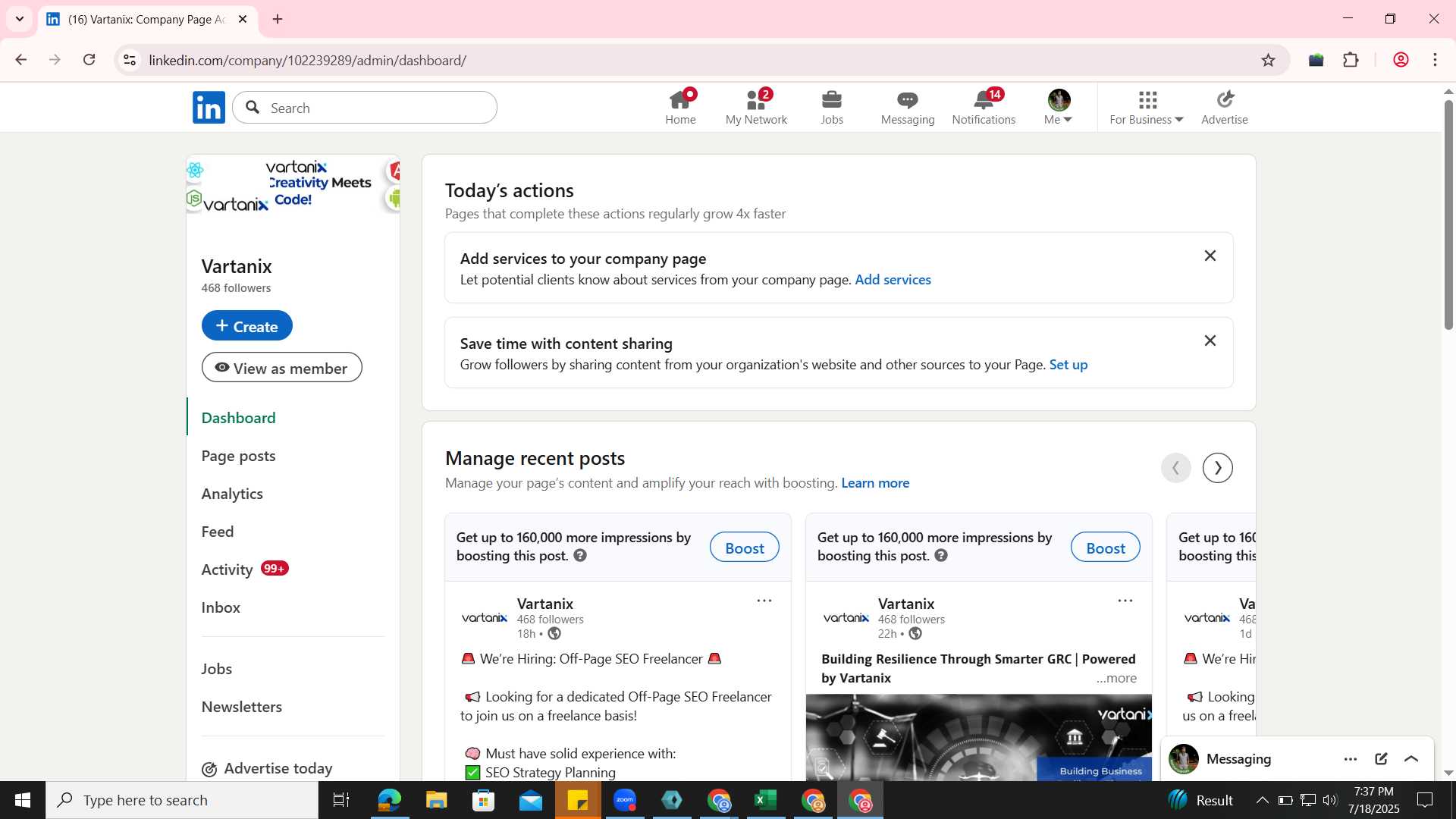View site information icon in address bar

(130, 60)
